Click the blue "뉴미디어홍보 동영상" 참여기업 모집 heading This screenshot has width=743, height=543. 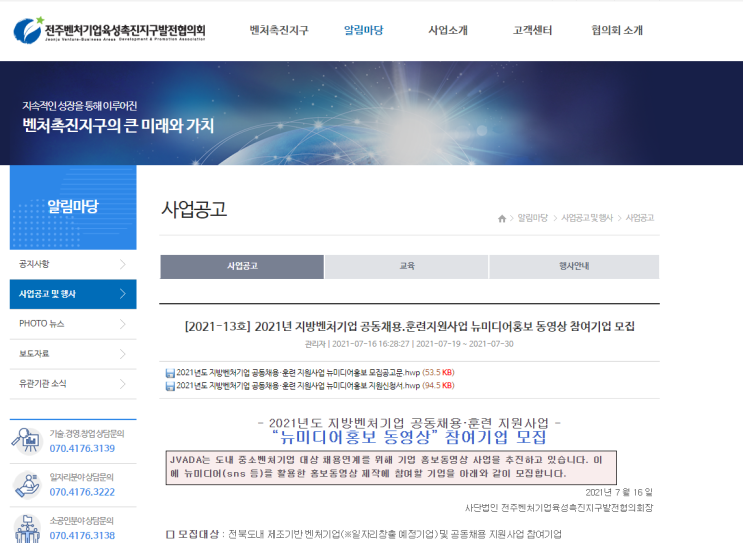point(409,437)
